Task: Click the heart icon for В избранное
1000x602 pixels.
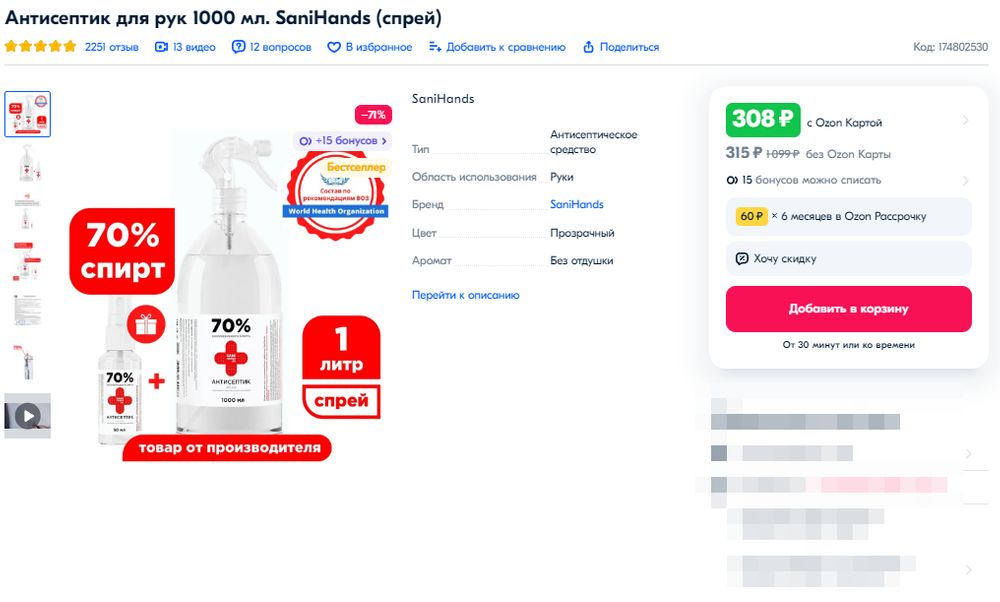Action: [334, 47]
